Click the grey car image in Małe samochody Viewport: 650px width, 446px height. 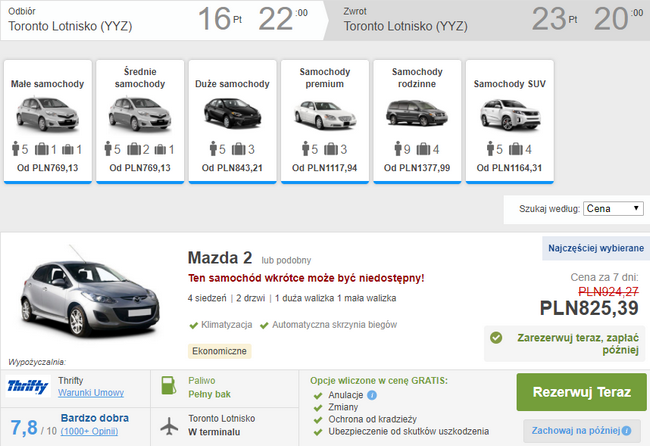tap(48, 114)
